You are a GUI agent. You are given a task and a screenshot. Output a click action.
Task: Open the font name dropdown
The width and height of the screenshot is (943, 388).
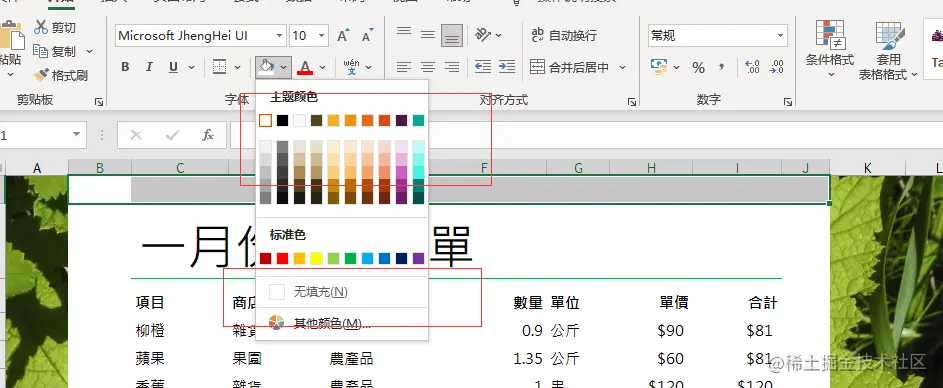click(x=279, y=36)
